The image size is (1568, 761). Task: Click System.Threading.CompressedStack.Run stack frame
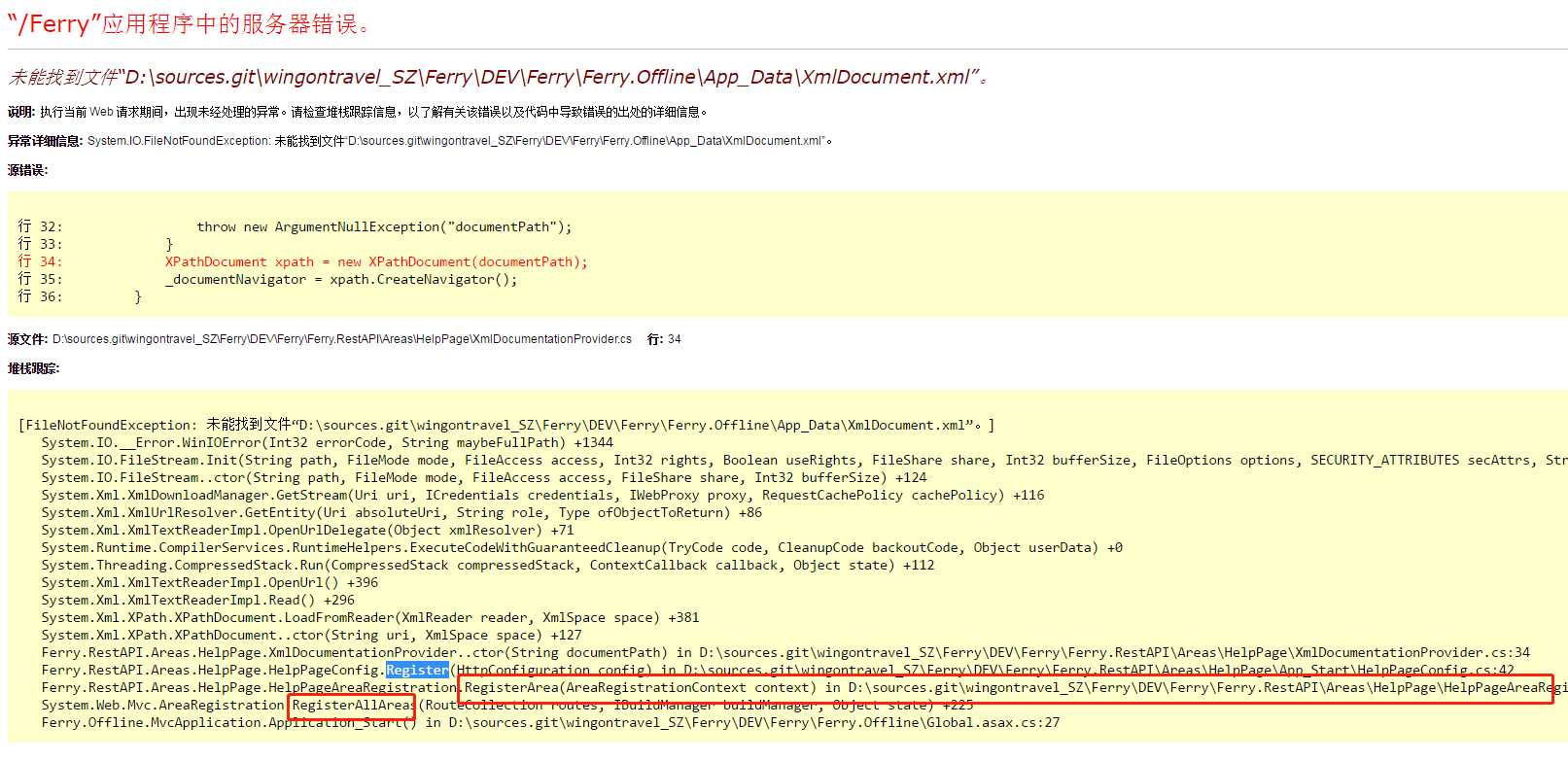[x=488, y=565]
